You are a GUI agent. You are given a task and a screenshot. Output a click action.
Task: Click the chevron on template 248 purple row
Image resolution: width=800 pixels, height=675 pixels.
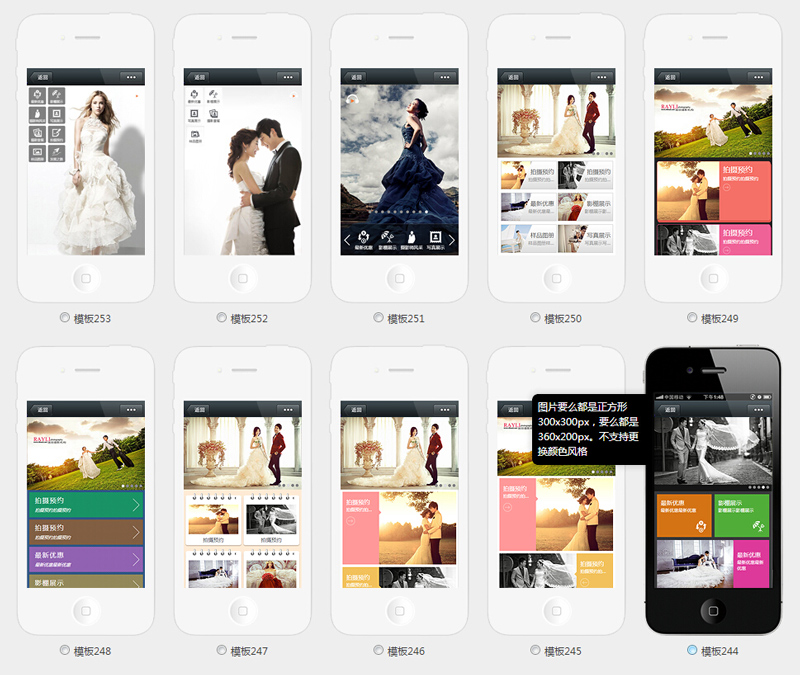(136, 559)
